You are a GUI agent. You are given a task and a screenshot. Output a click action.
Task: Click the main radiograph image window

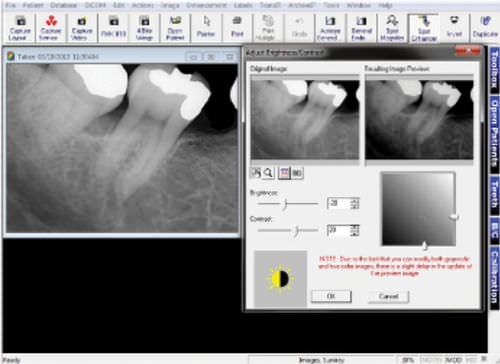122,148
